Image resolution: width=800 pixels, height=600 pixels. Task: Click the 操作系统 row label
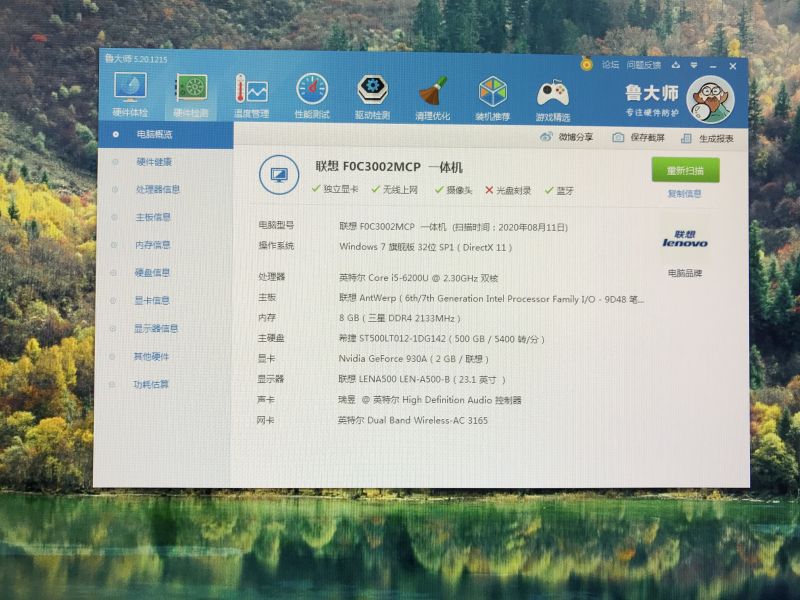click(276, 246)
